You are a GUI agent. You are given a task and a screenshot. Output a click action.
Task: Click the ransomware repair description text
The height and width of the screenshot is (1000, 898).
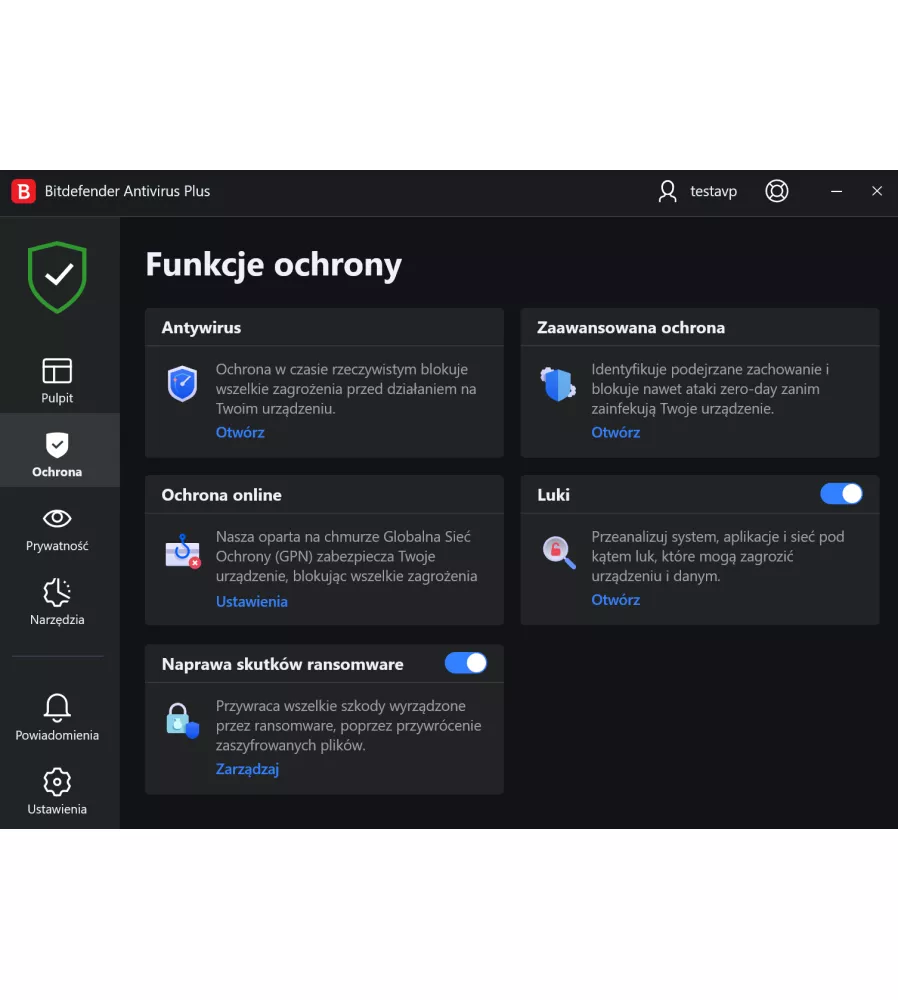(348, 726)
